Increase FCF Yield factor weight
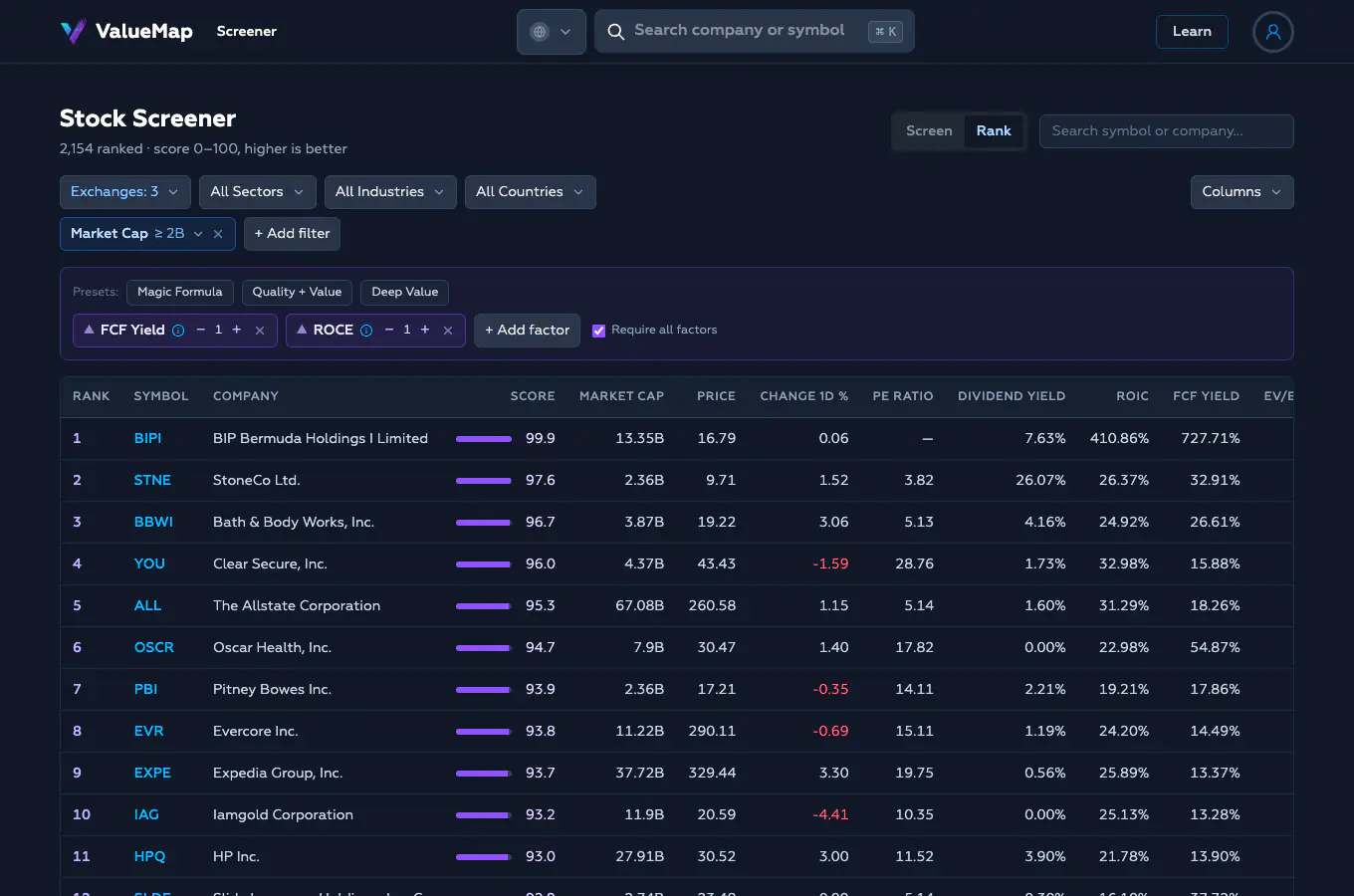 pos(236,330)
